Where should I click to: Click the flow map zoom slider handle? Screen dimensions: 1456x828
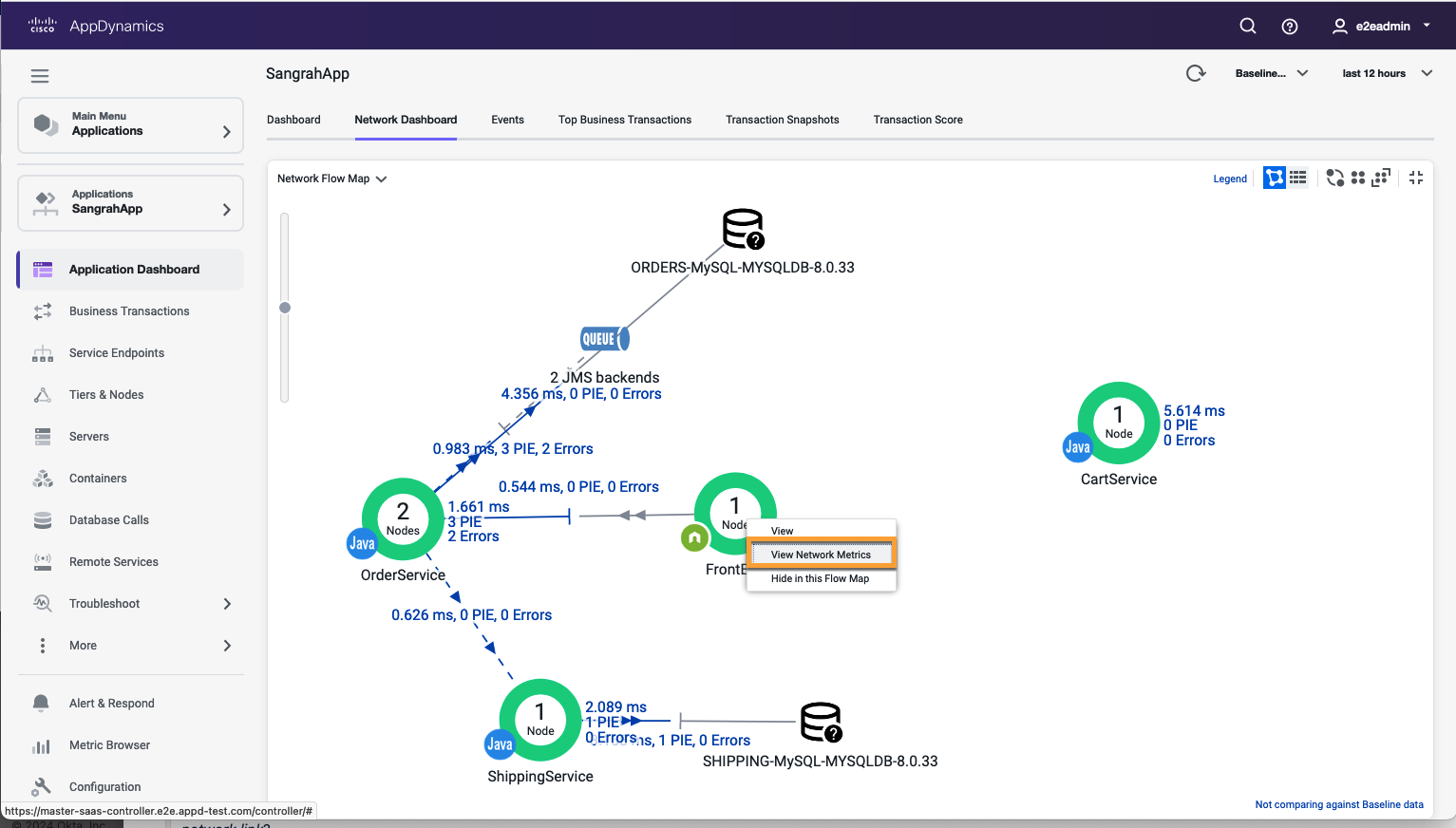(x=285, y=308)
